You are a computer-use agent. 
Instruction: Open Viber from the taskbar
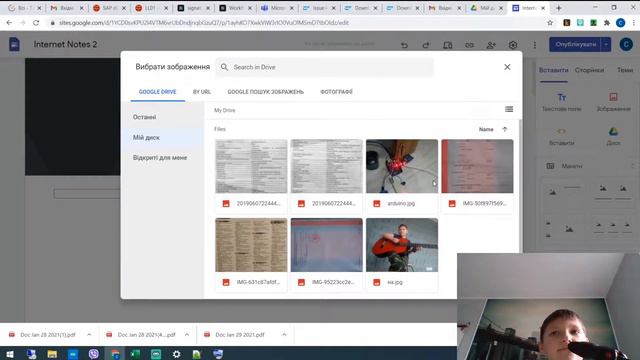pos(94,354)
